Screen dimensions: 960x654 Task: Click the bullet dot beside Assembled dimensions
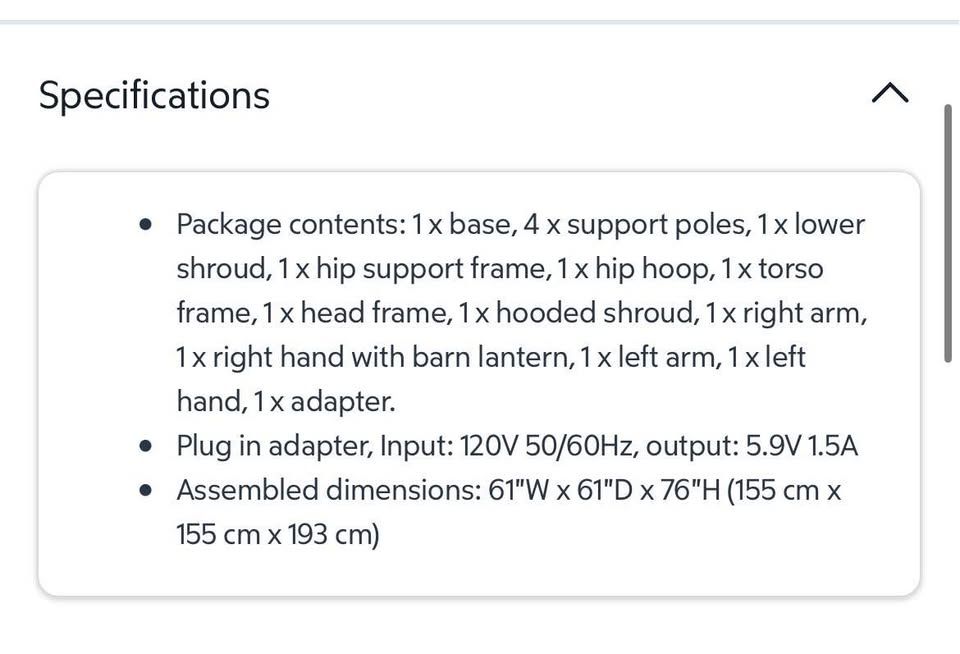[x=145, y=490]
